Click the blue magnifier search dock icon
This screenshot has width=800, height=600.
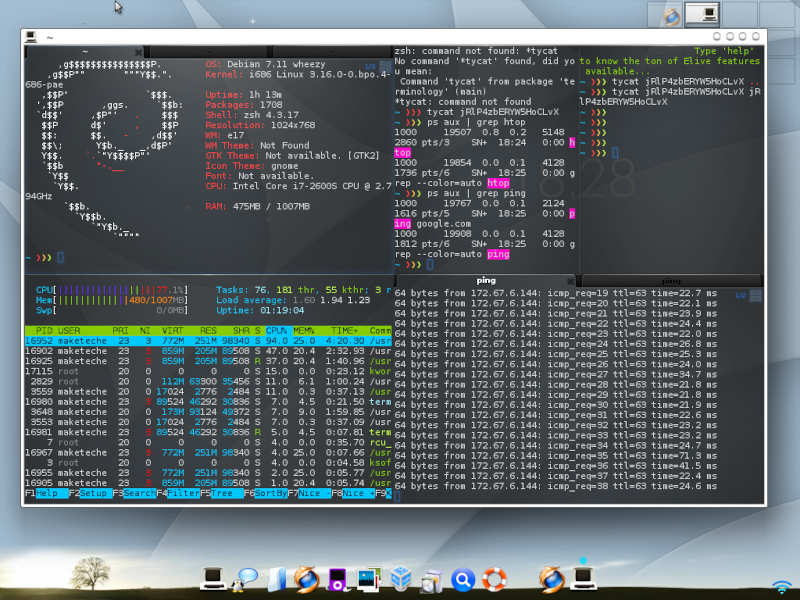[462, 578]
